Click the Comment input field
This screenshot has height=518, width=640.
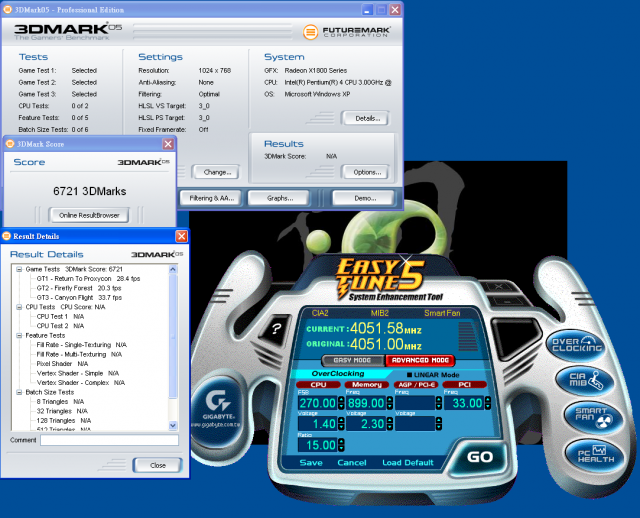[x=109, y=440]
